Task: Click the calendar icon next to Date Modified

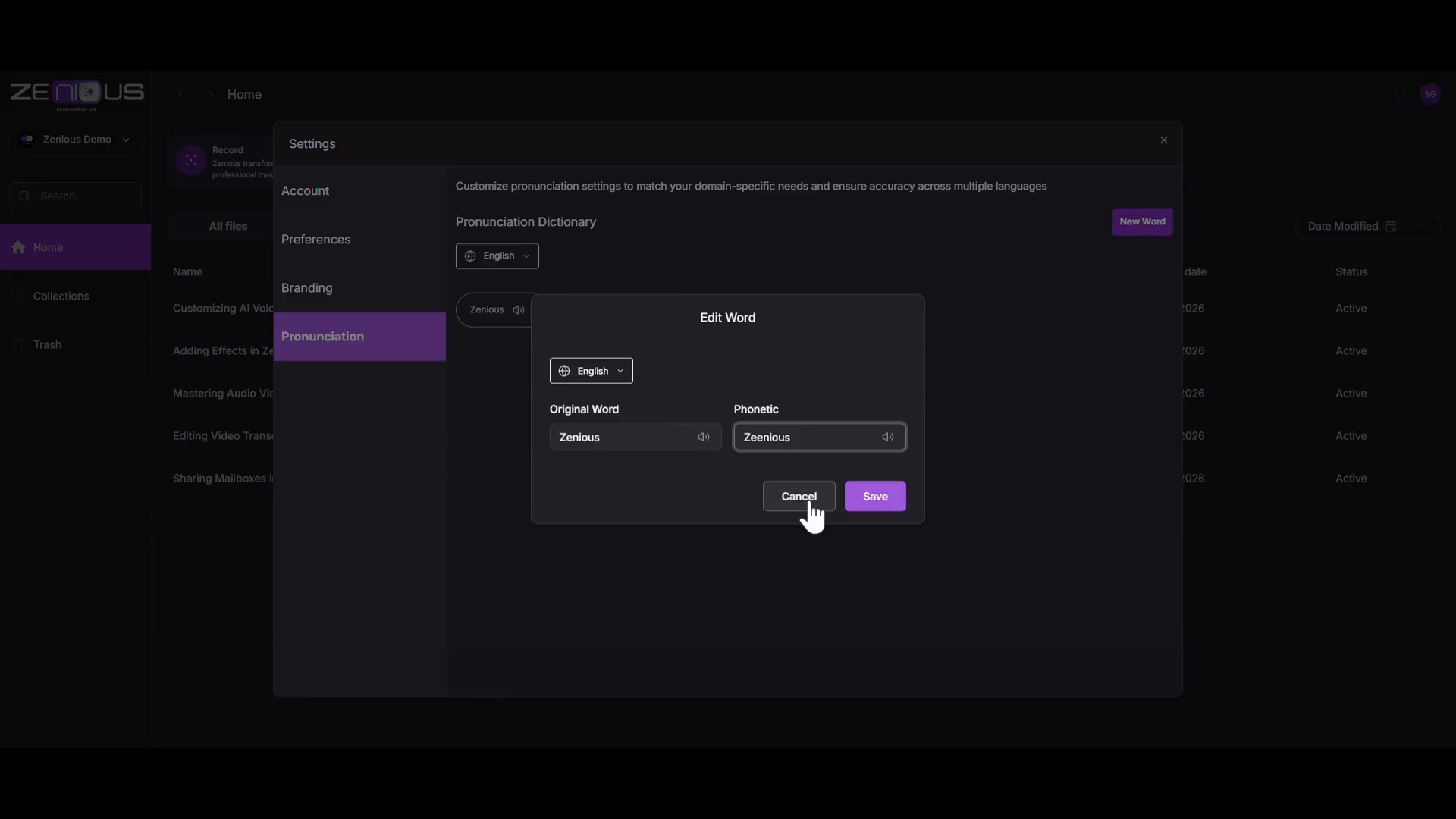Action: (x=1391, y=226)
